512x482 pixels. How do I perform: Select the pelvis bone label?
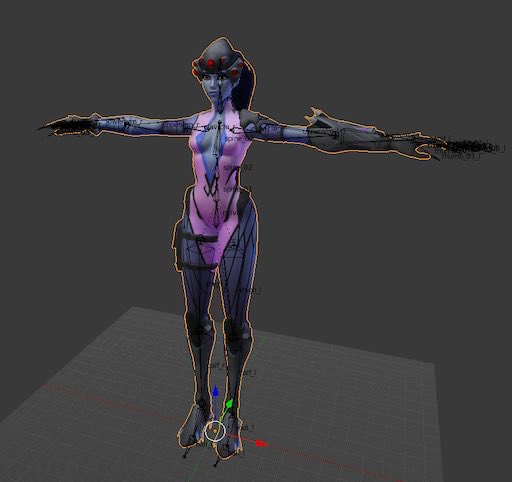231,213
